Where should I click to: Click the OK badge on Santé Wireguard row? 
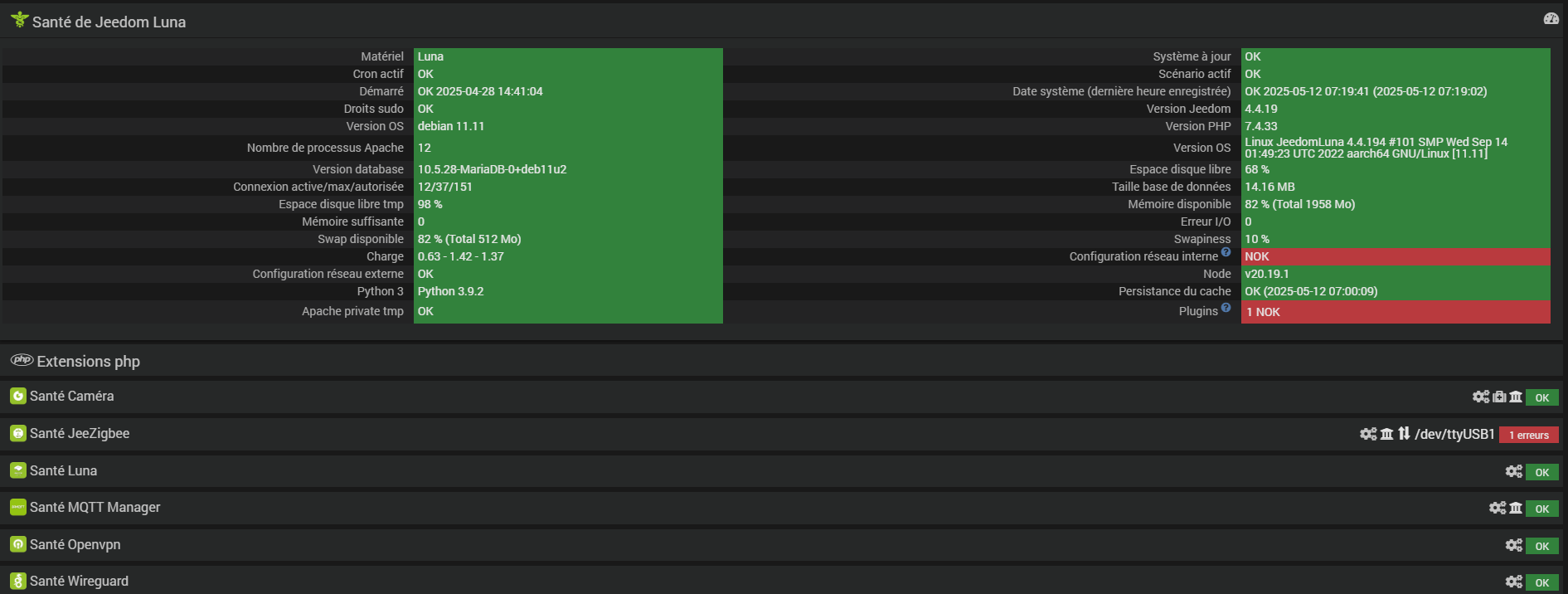1541,582
